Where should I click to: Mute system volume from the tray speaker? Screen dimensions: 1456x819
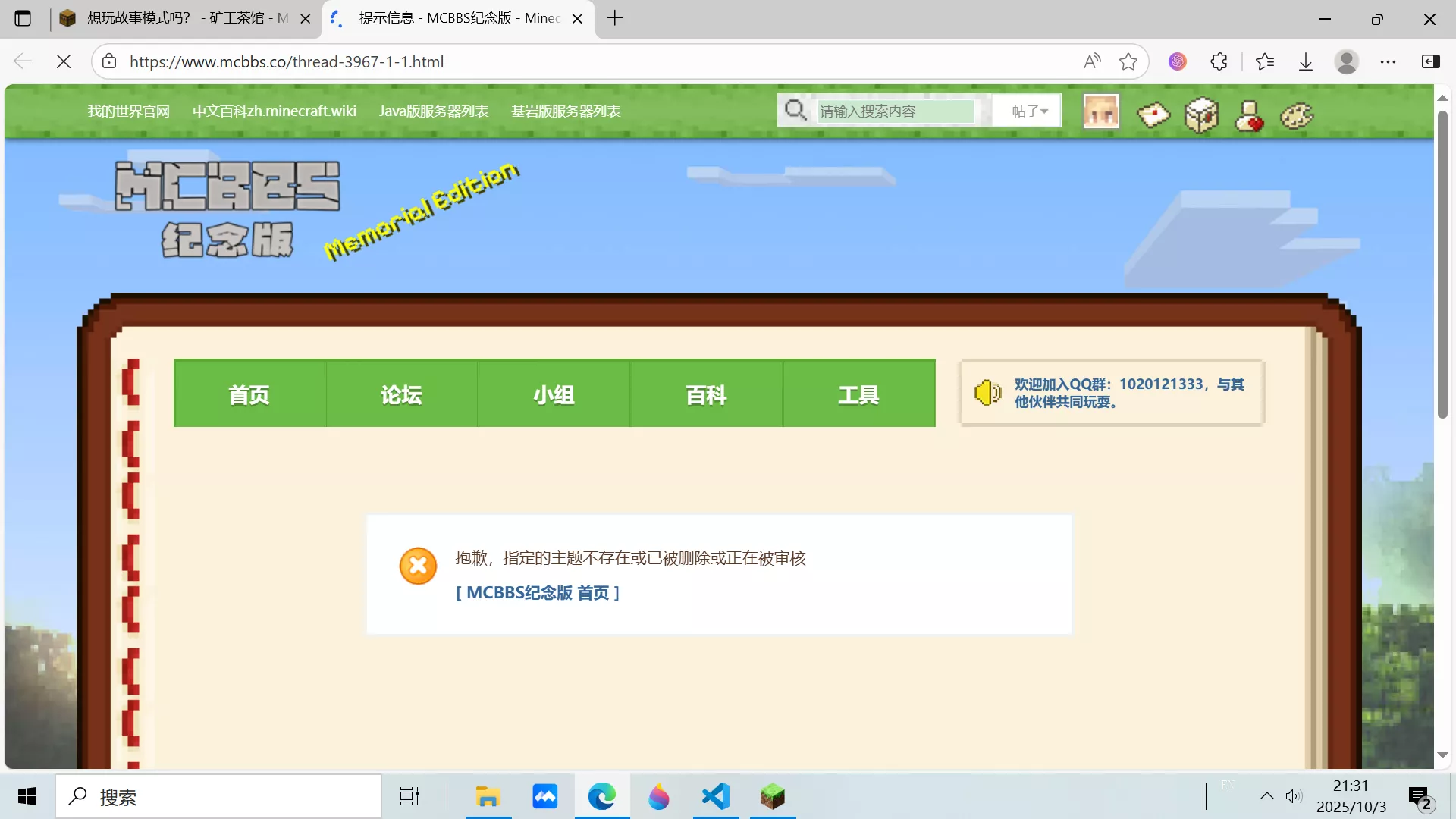1293,796
